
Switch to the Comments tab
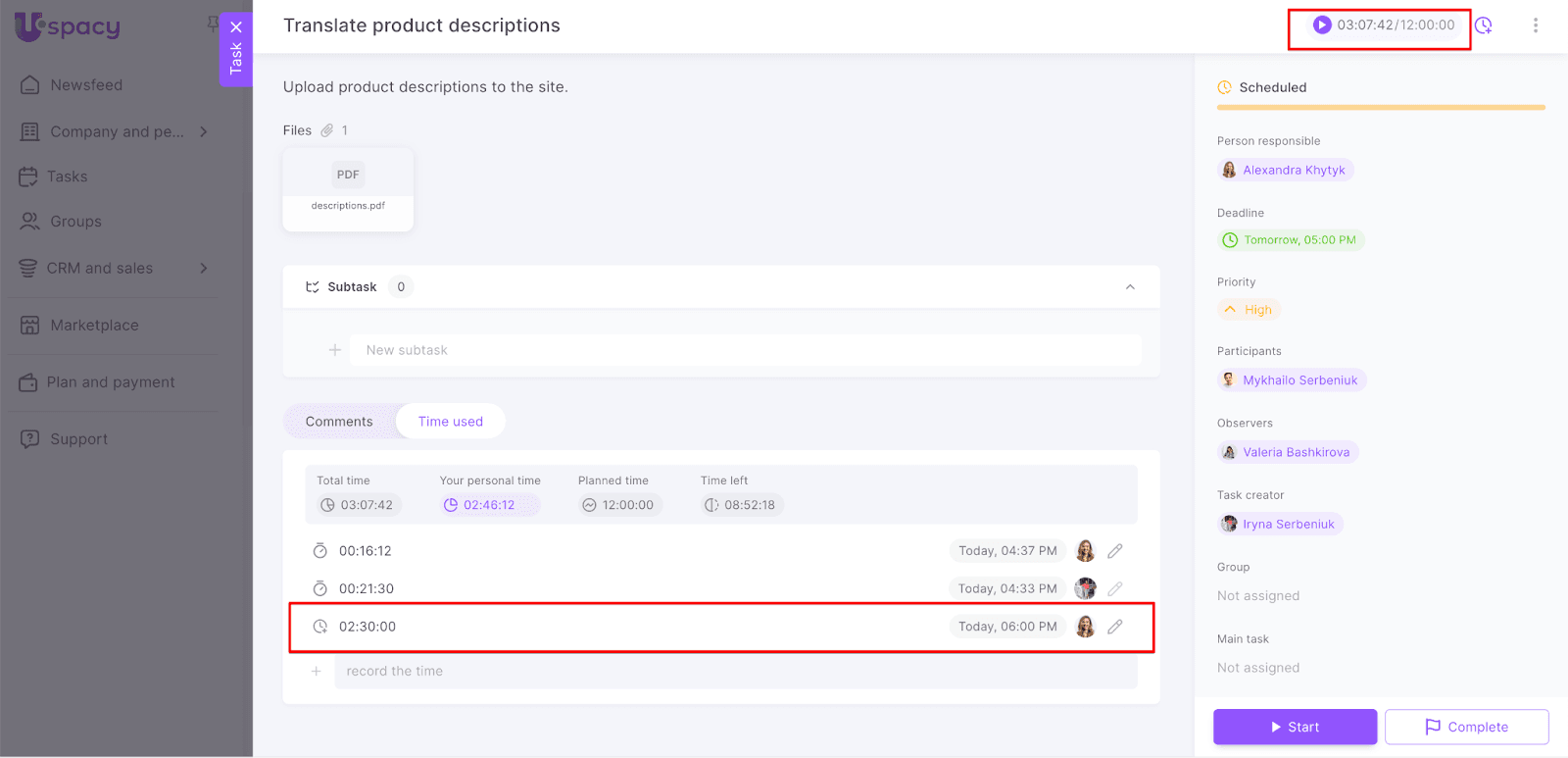pyautogui.click(x=339, y=422)
